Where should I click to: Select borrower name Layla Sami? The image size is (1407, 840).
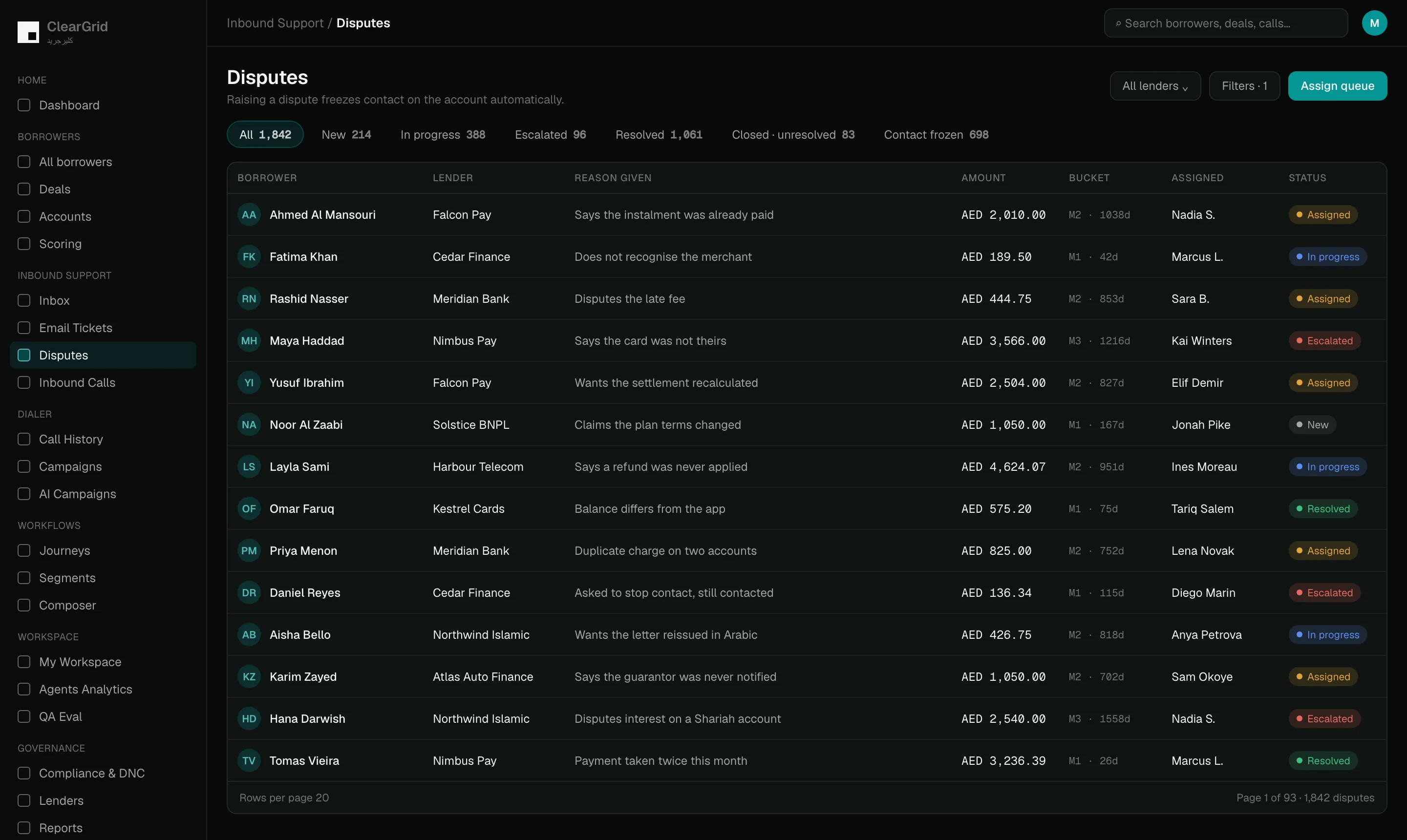[x=299, y=467]
